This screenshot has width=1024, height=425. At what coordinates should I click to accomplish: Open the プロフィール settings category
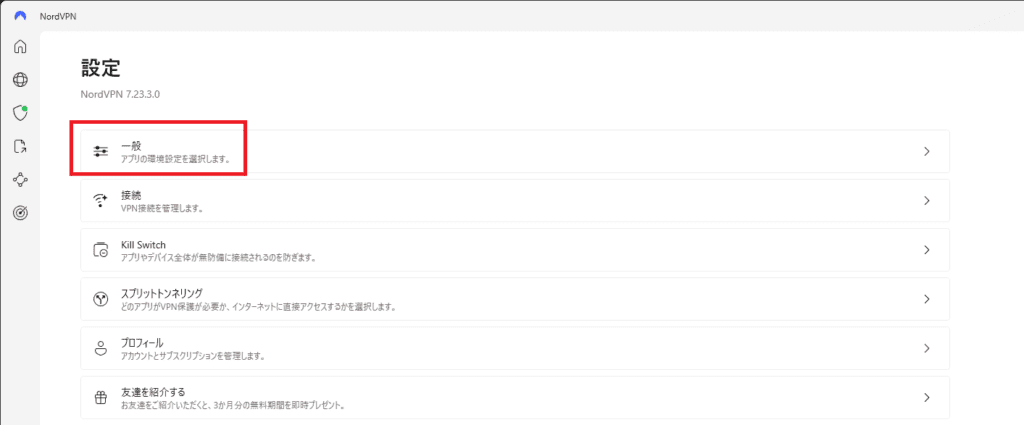click(x=515, y=348)
